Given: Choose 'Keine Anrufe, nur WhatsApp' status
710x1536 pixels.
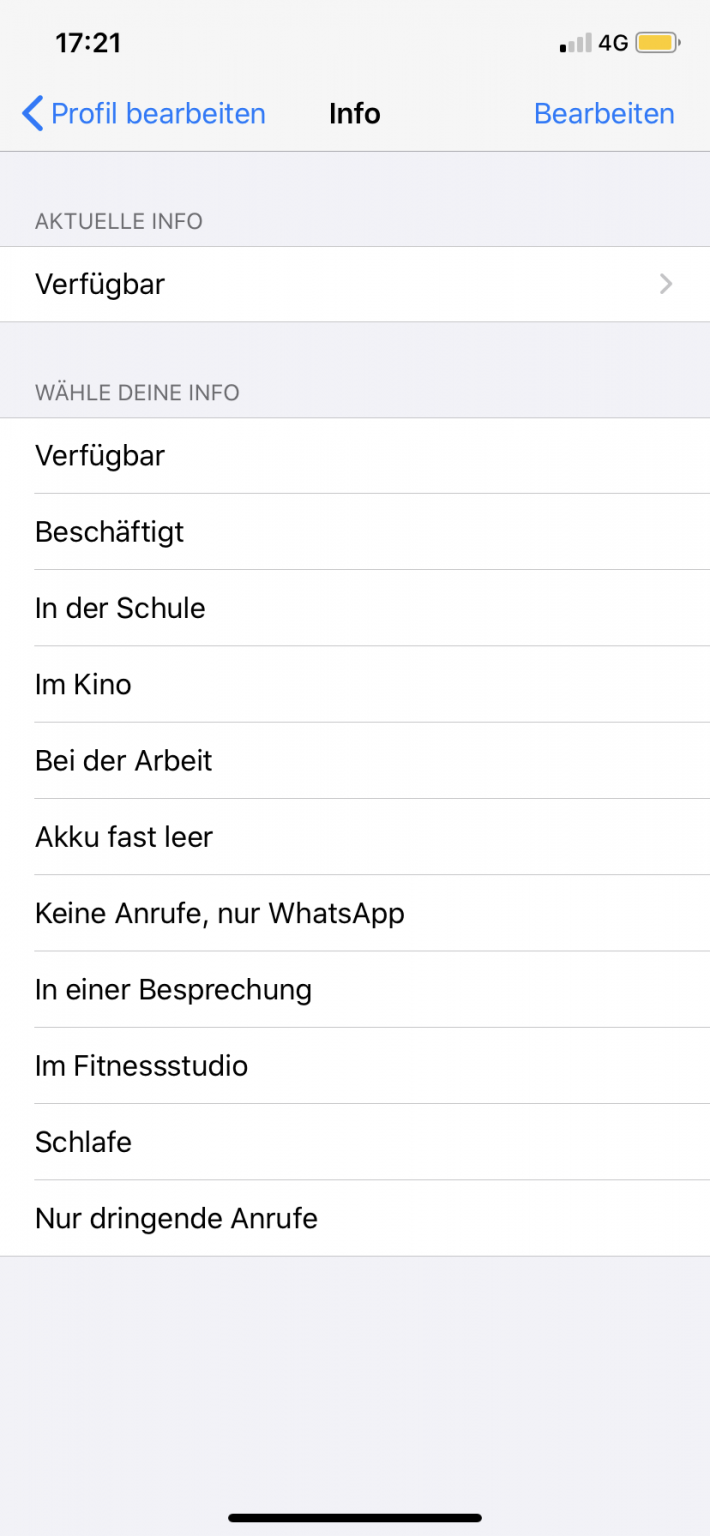Looking at the screenshot, I should [x=219, y=913].
